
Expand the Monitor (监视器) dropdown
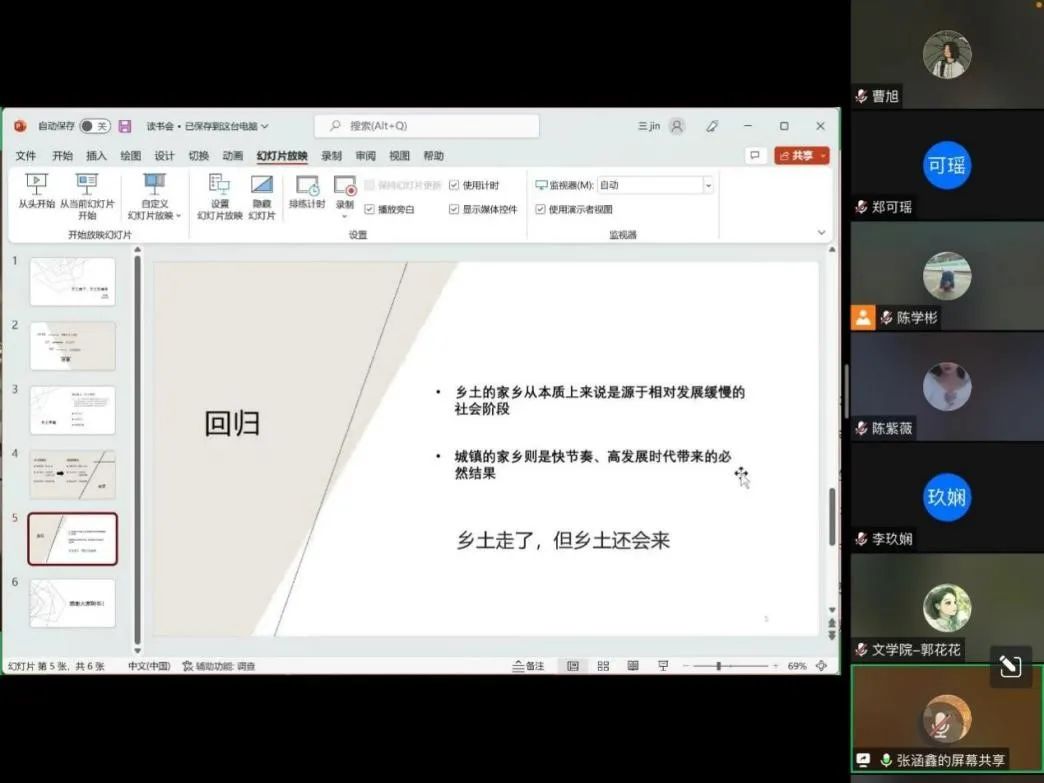(708, 185)
